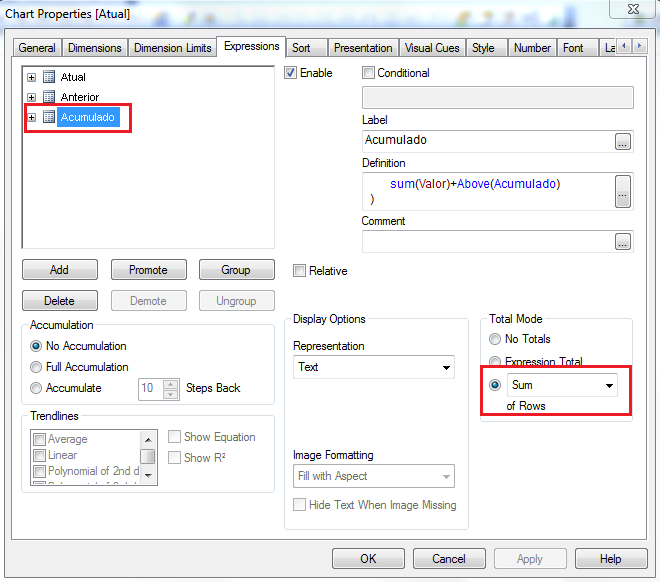Check the Linear trendline option
Image resolution: width=660 pixels, height=582 pixels.
(40, 455)
